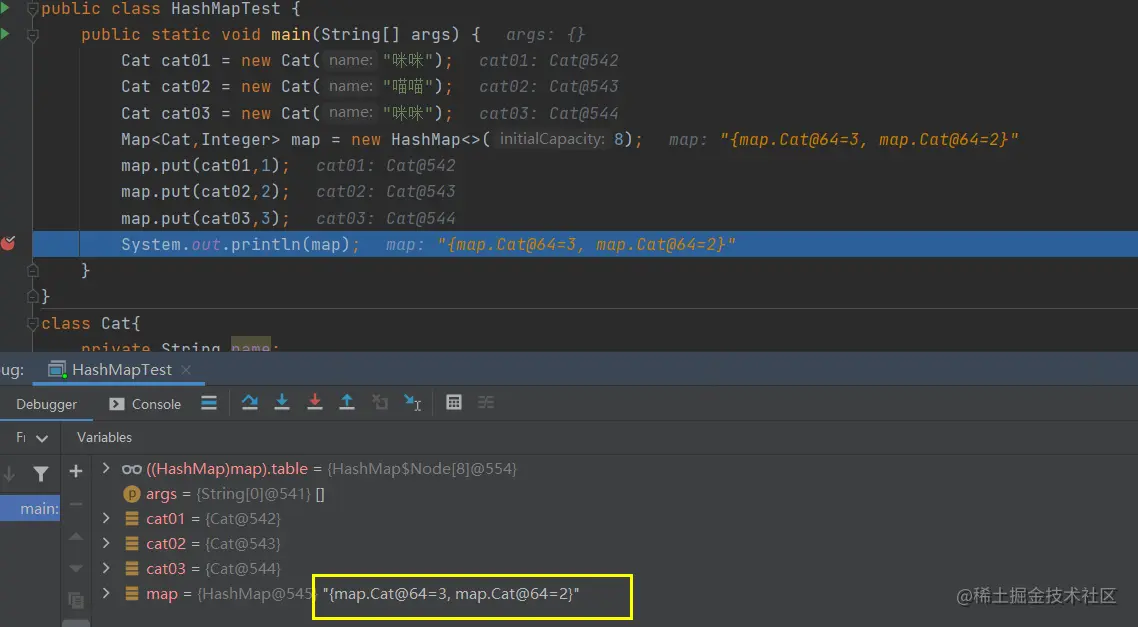Open the frames dropdown chevron
Screen dimensions: 1138x627
click(x=42, y=438)
